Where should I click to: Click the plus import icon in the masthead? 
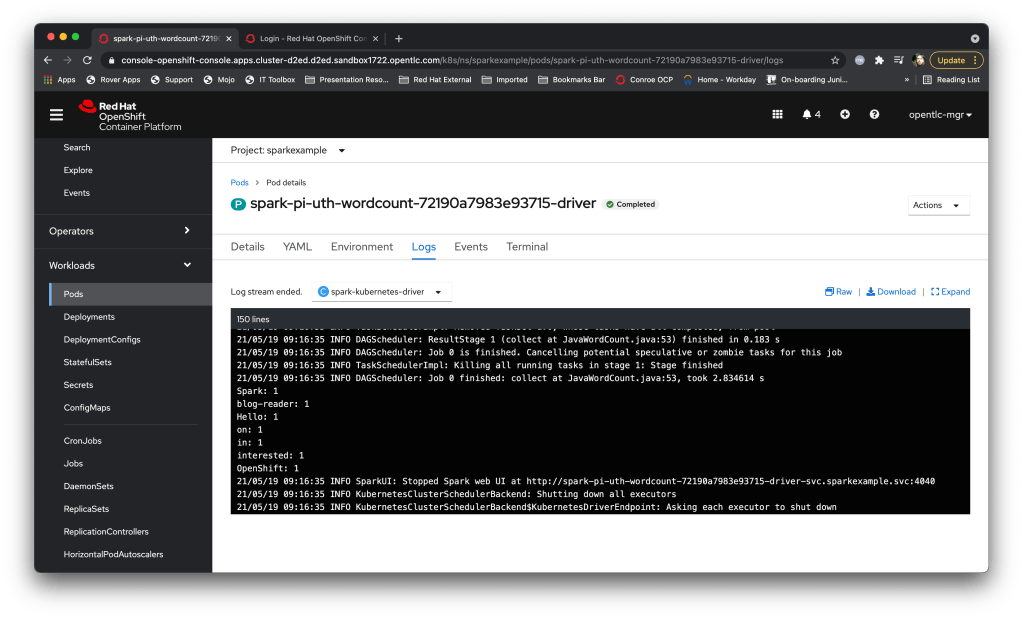[x=845, y=115]
